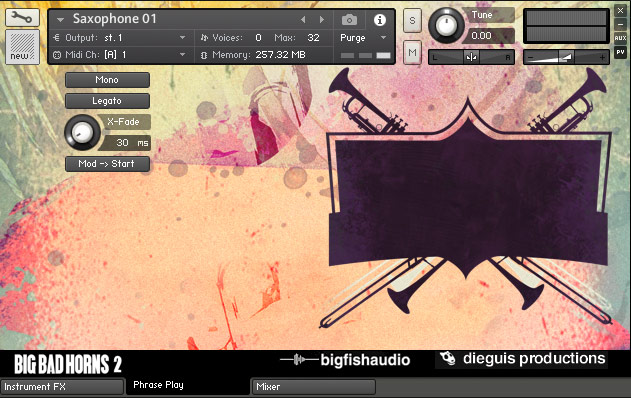Collapse instrument header arrow beside Saxophone 01
This screenshot has width=631, height=398.
coord(60,19)
